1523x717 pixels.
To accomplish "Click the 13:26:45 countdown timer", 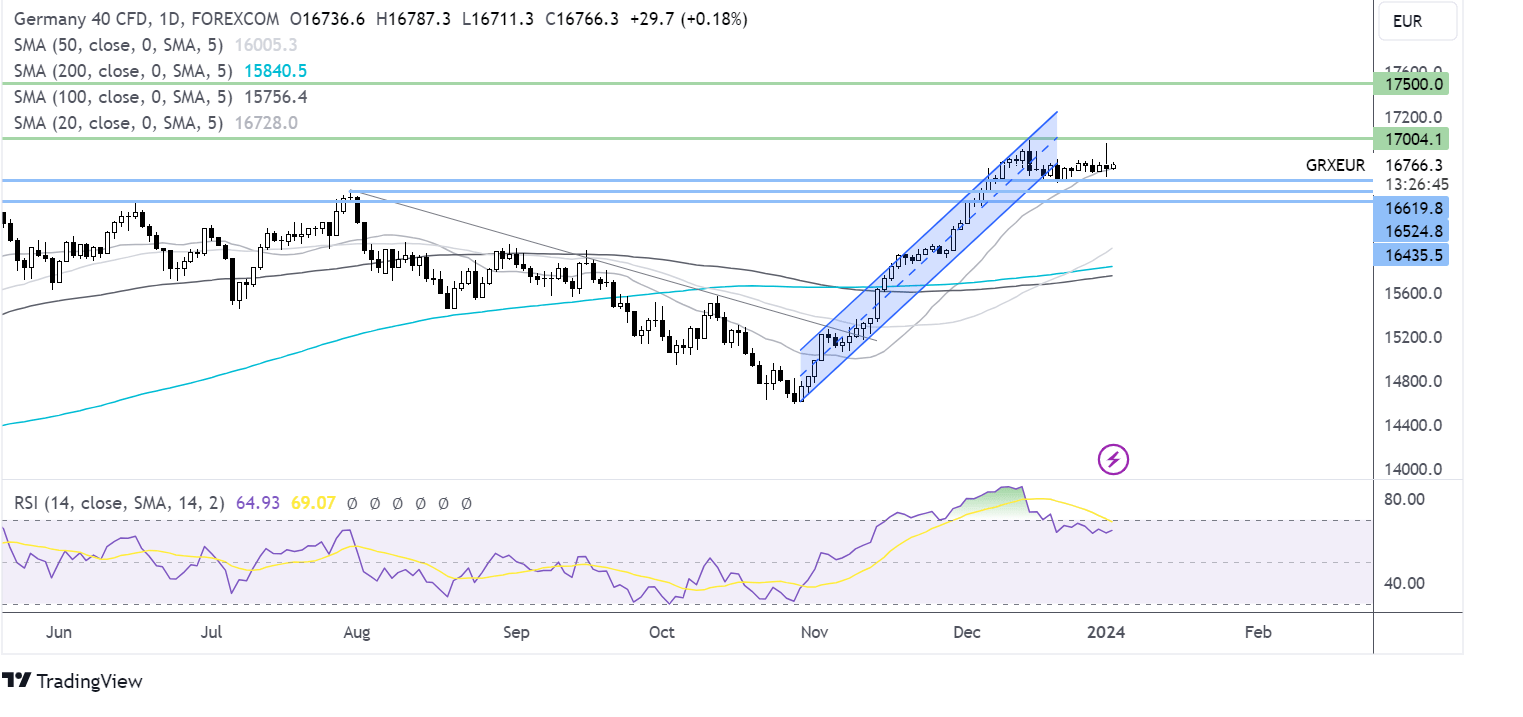I will click(1415, 185).
